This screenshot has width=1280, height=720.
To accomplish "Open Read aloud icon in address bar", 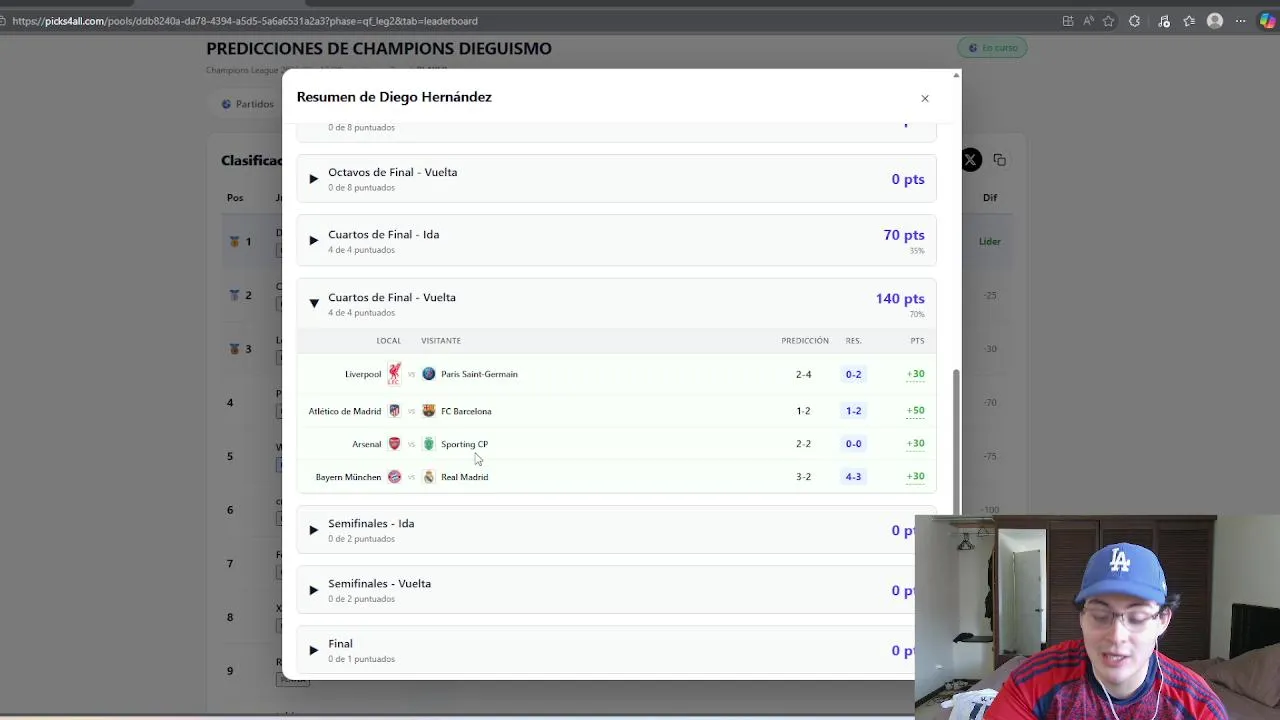I will 1088,21.
